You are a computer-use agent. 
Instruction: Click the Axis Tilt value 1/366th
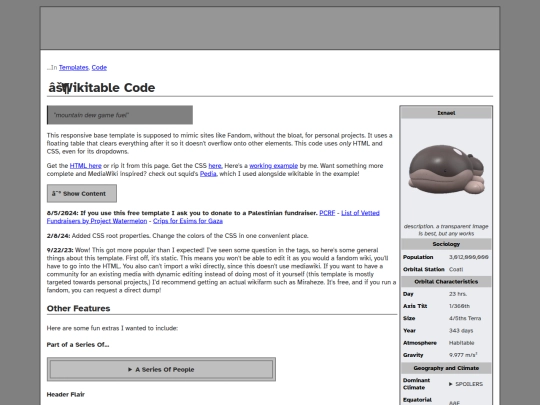pyautogui.click(x=459, y=306)
